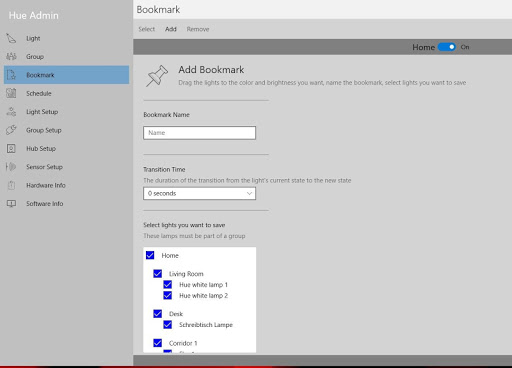
Task: Switch to the Select tab
Action: pos(147,29)
